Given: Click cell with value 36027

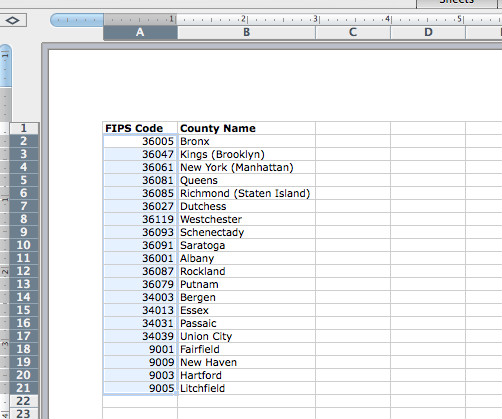Looking at the screenshot, I should coord(140,206).
